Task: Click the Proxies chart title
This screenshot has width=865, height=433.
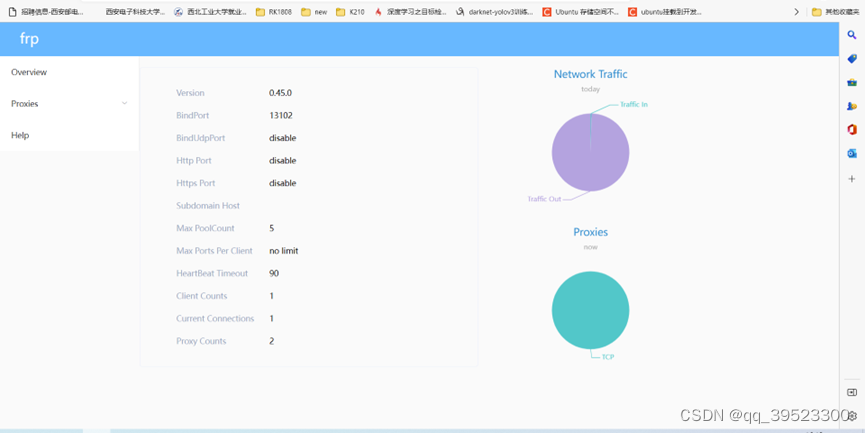Action: pyautogui.click(x=590, y=232)
